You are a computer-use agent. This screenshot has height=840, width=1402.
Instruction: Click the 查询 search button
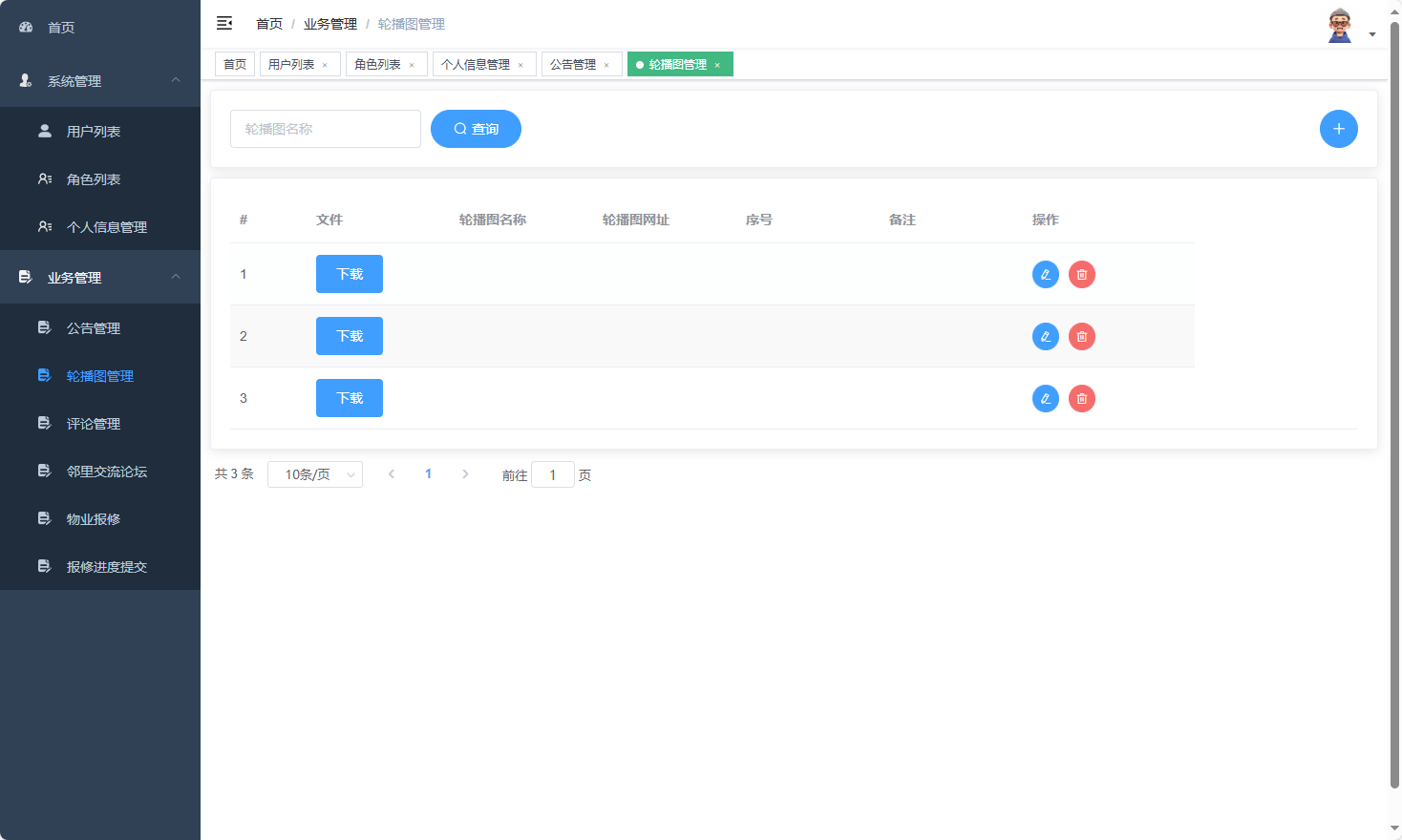pos(476,128)
